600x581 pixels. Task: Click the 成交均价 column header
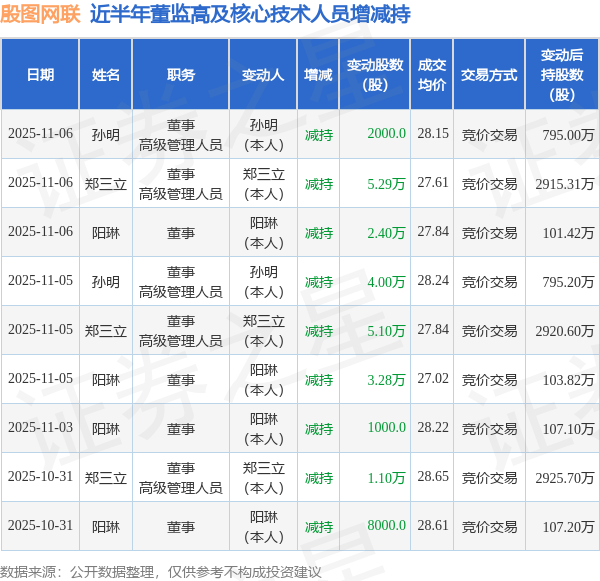(432, 74)
